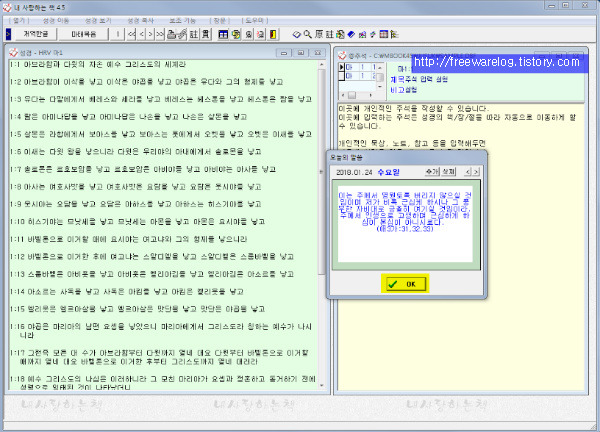Click the colorful icon right of the second 註

(340, 34)
